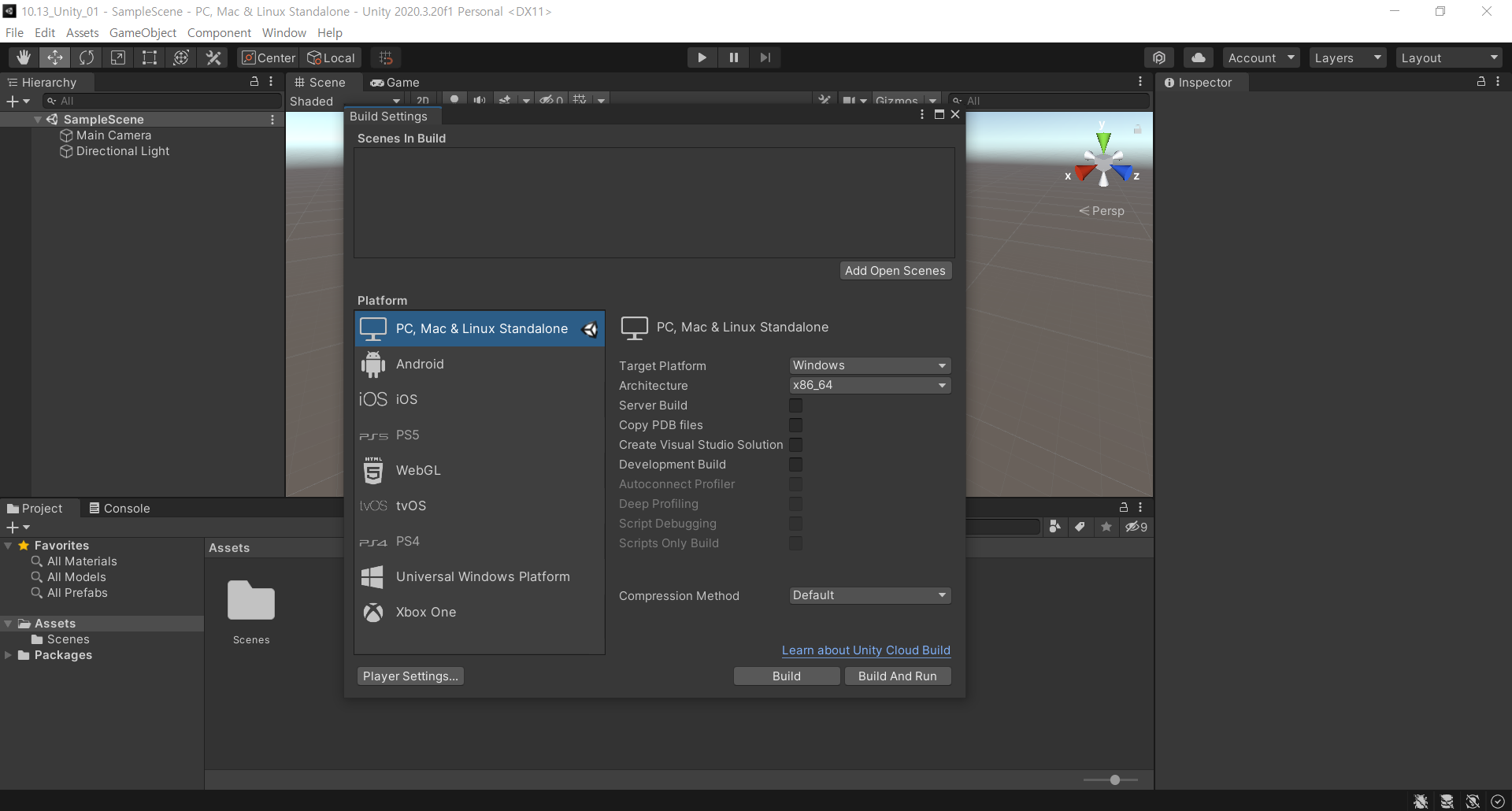Switch to the Console tab

[119, 508]
